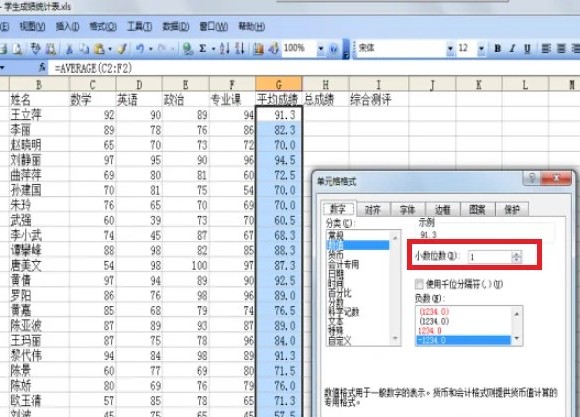Switch to the 图案 tab

tap(477, 210)
